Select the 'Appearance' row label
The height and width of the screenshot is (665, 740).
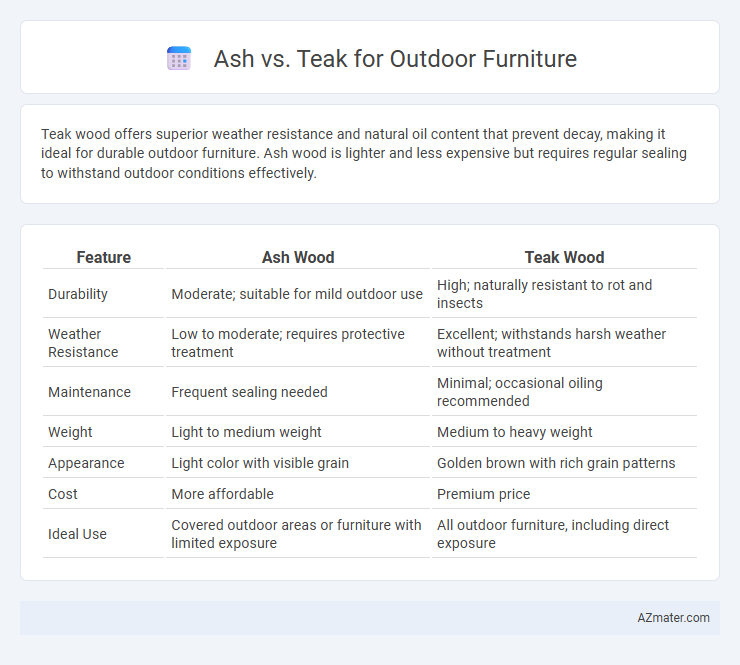86,463
